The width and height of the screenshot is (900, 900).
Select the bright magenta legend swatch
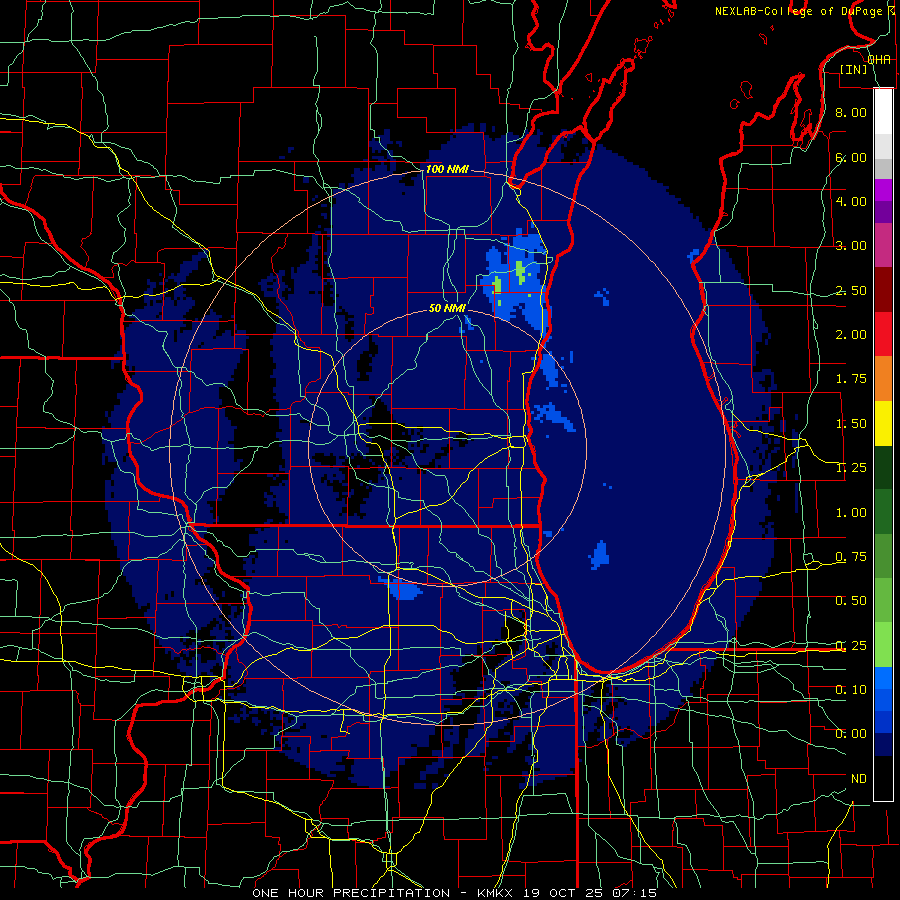883,190
